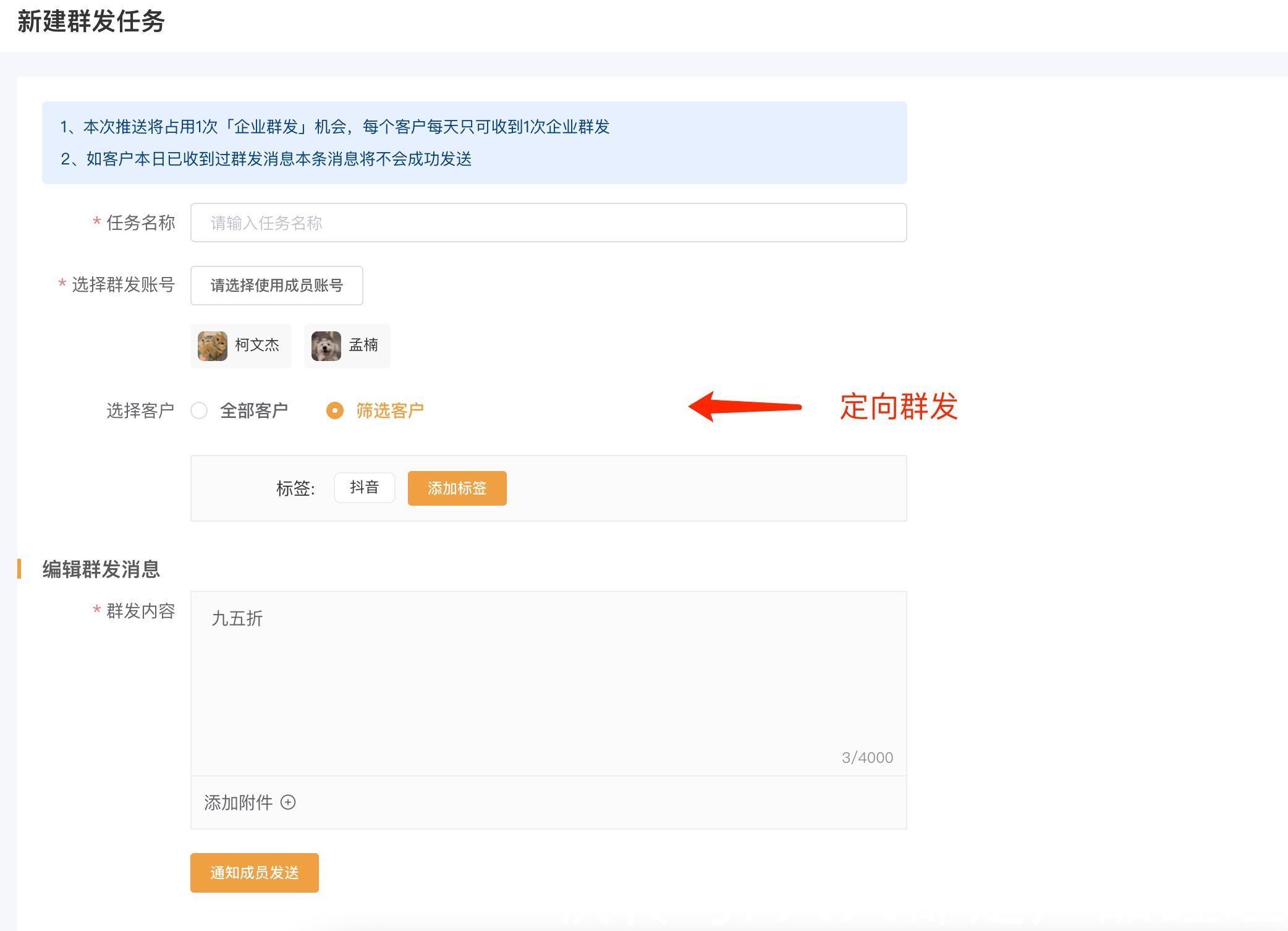Click the 群发内容 field label

140,611
